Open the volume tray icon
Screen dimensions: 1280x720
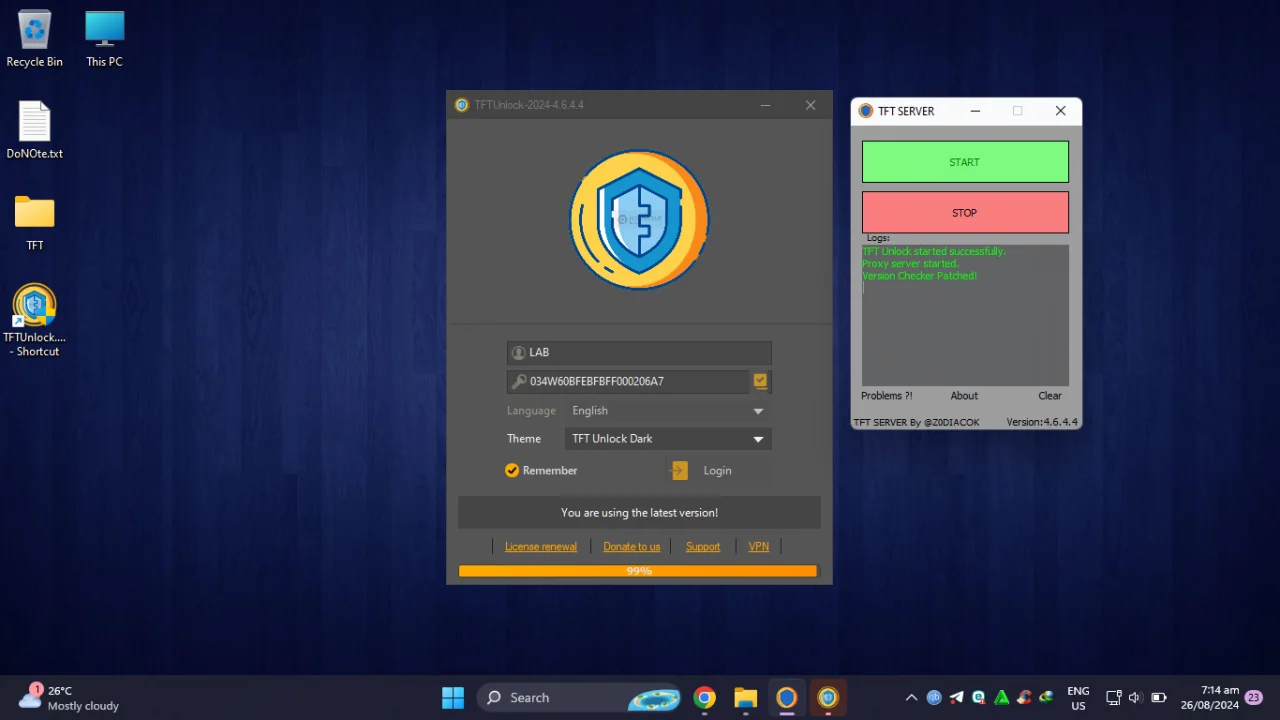click(x=1135, y=698)
